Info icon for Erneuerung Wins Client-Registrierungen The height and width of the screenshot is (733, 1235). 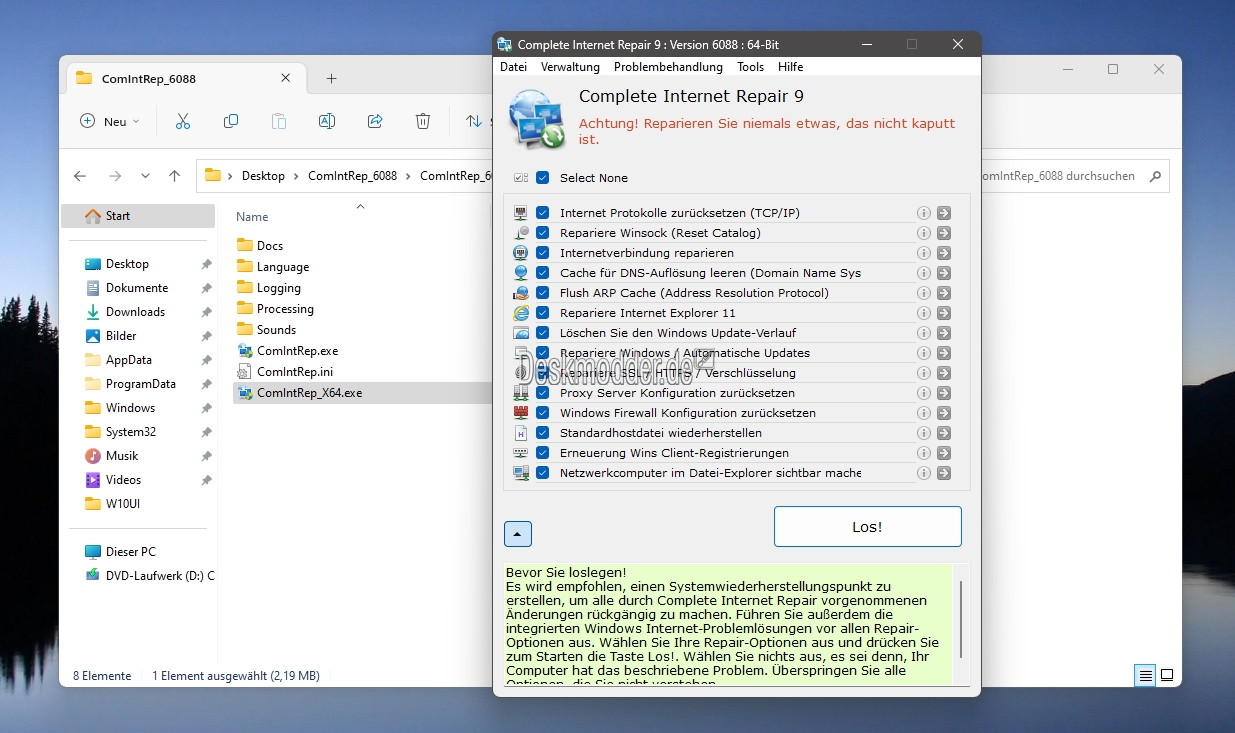point(924,453)
